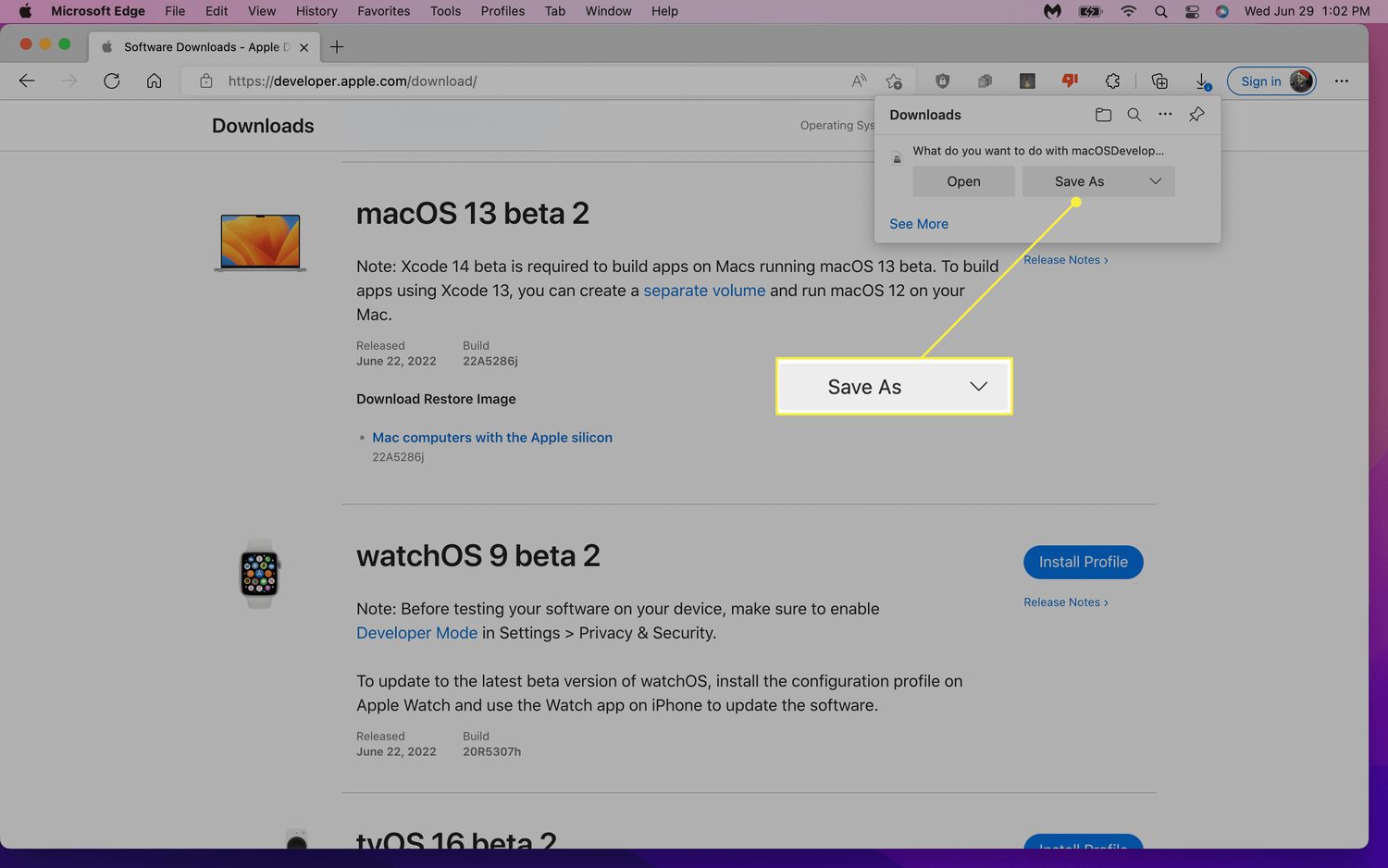The height and width of the screenshot is (868, 1388).
Task: Open the See More downloads link
Action: click(x=919, y=224)
